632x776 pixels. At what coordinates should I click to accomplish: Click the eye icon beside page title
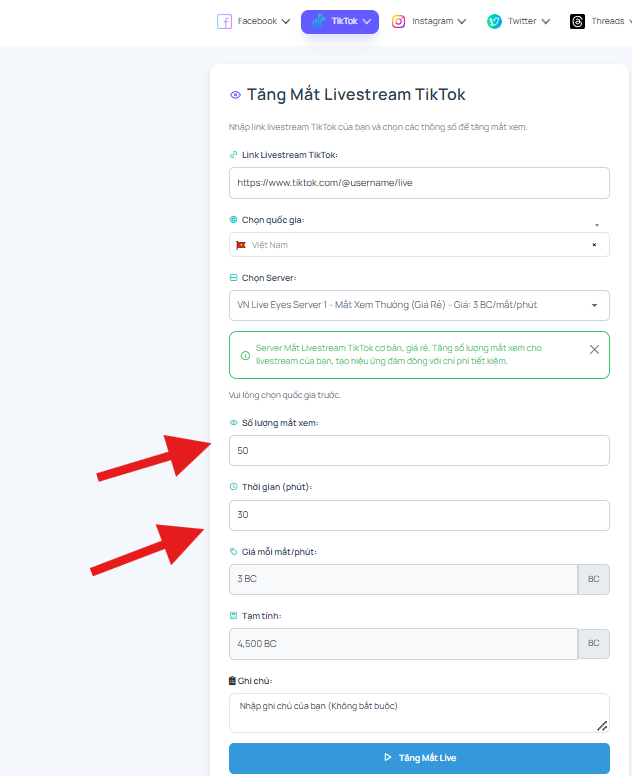236,95
